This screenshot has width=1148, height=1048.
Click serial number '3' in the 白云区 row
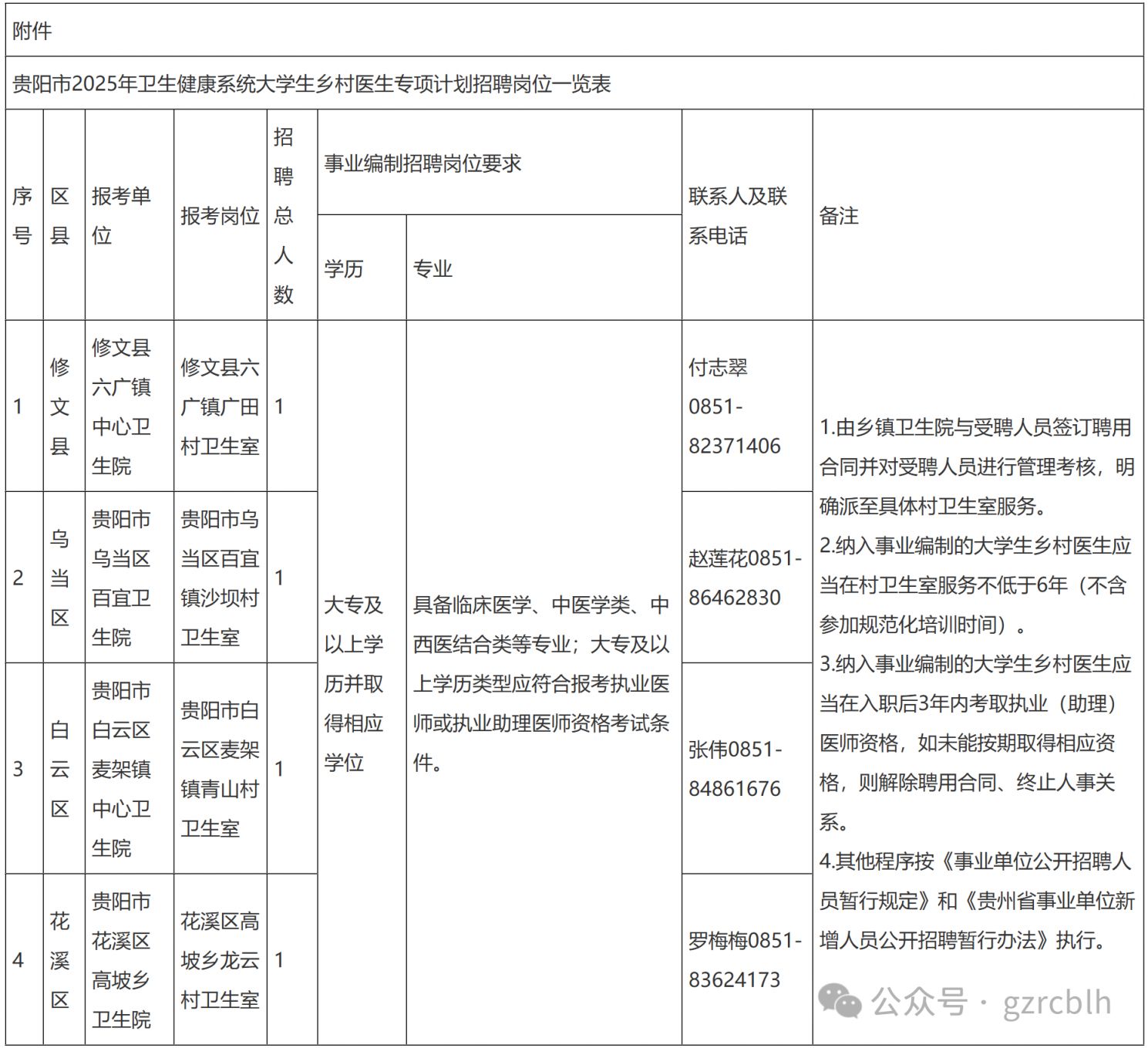point(19,769)
